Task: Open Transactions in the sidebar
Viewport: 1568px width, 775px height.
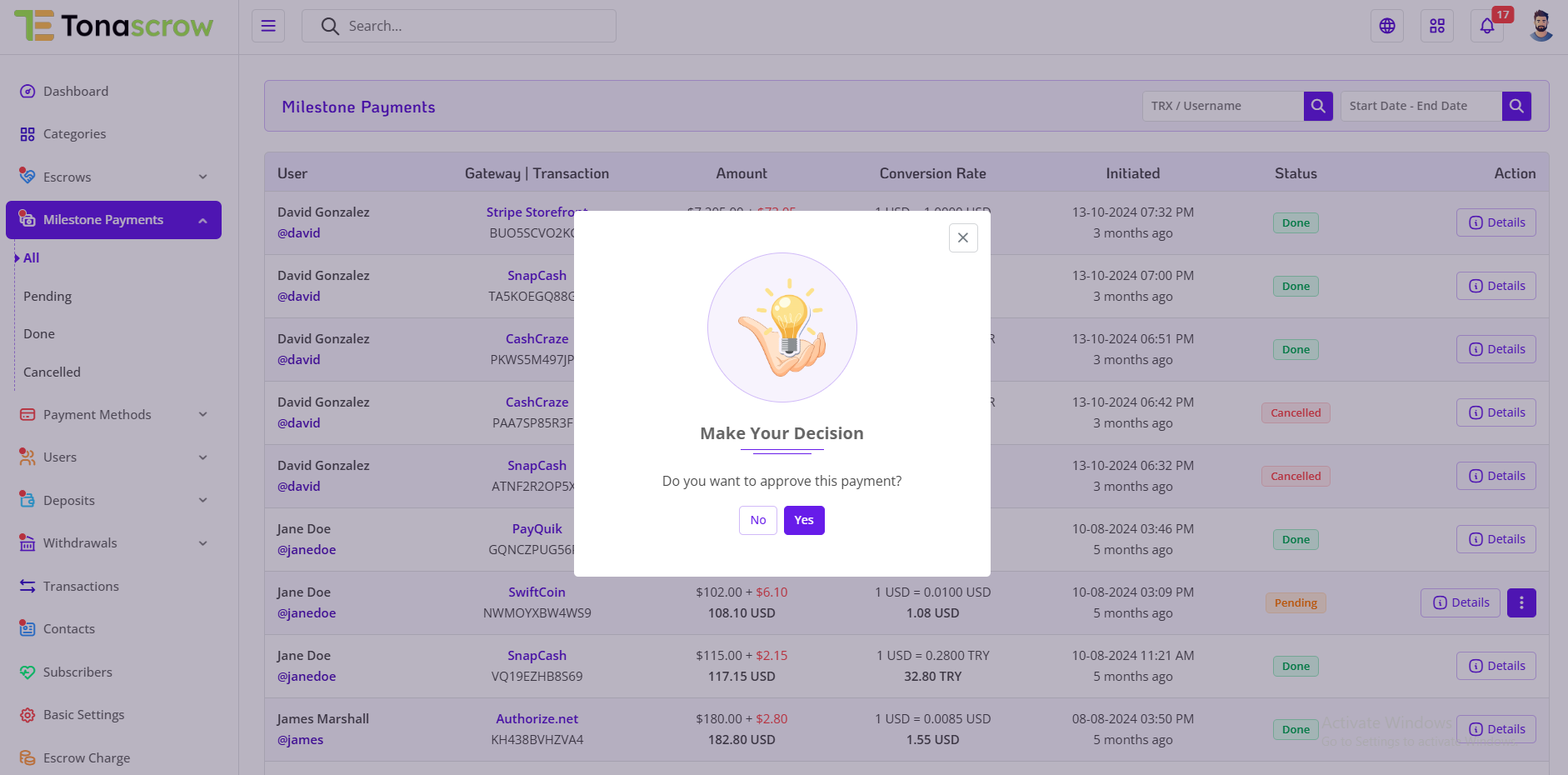Action: (x=81, y=587)
